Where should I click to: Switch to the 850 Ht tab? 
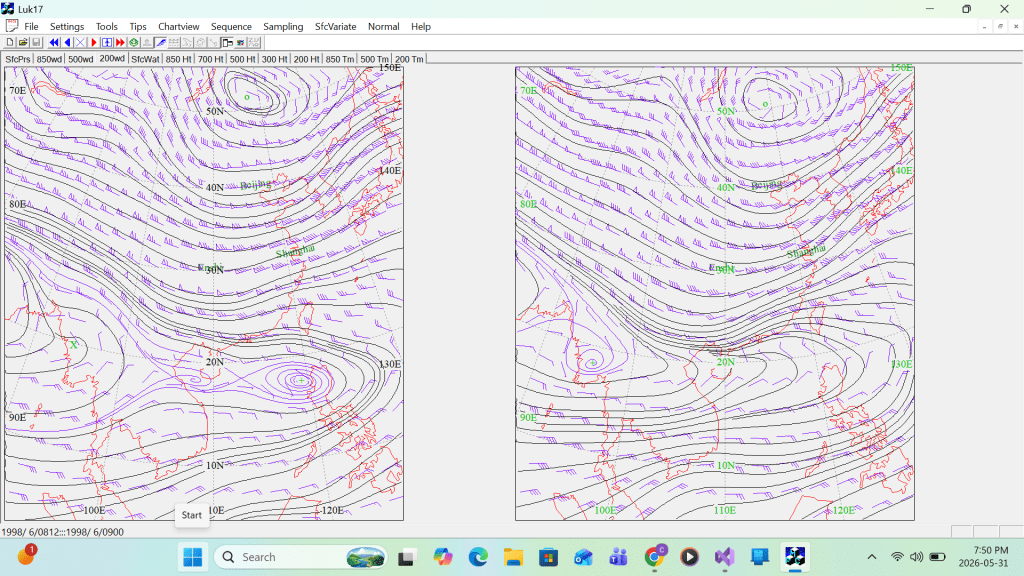pos(178,59)
